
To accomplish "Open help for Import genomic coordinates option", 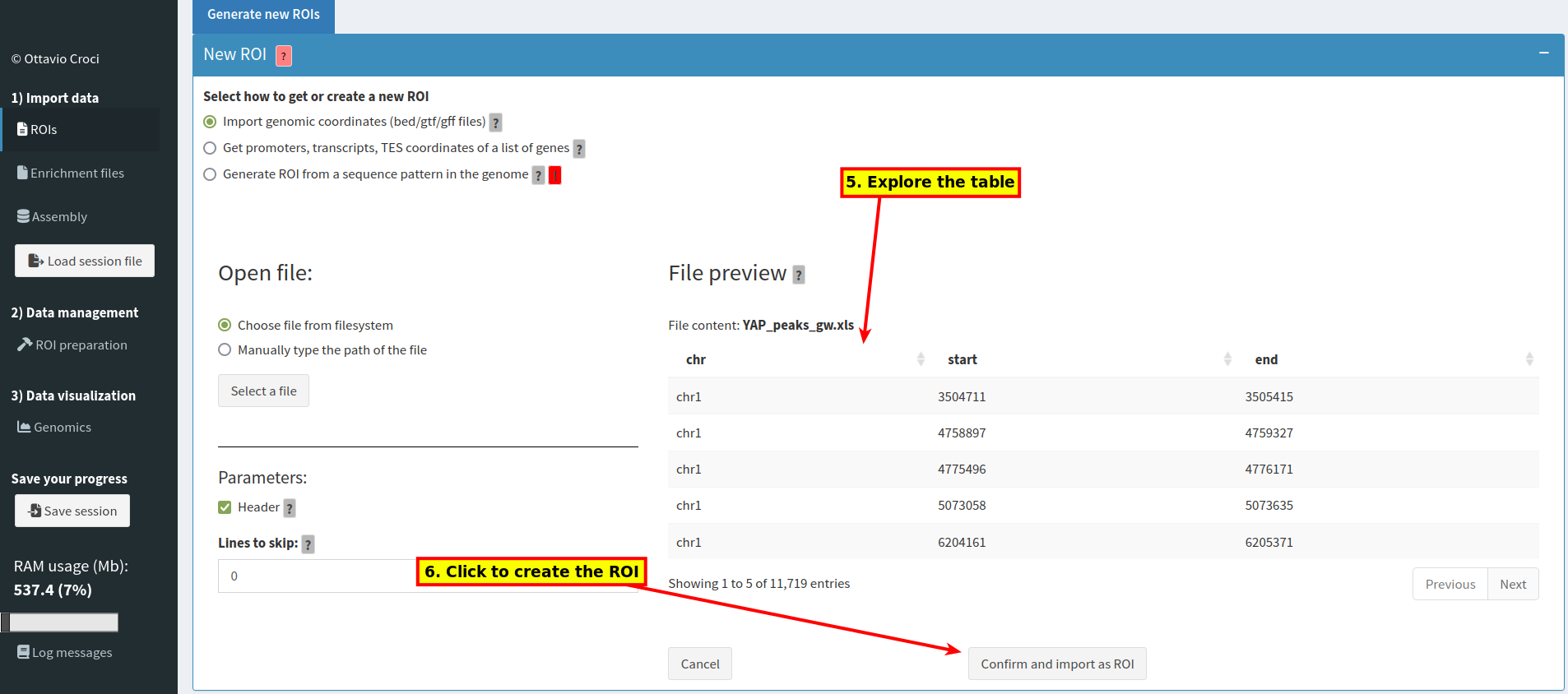I will click(x=495, y=123).
